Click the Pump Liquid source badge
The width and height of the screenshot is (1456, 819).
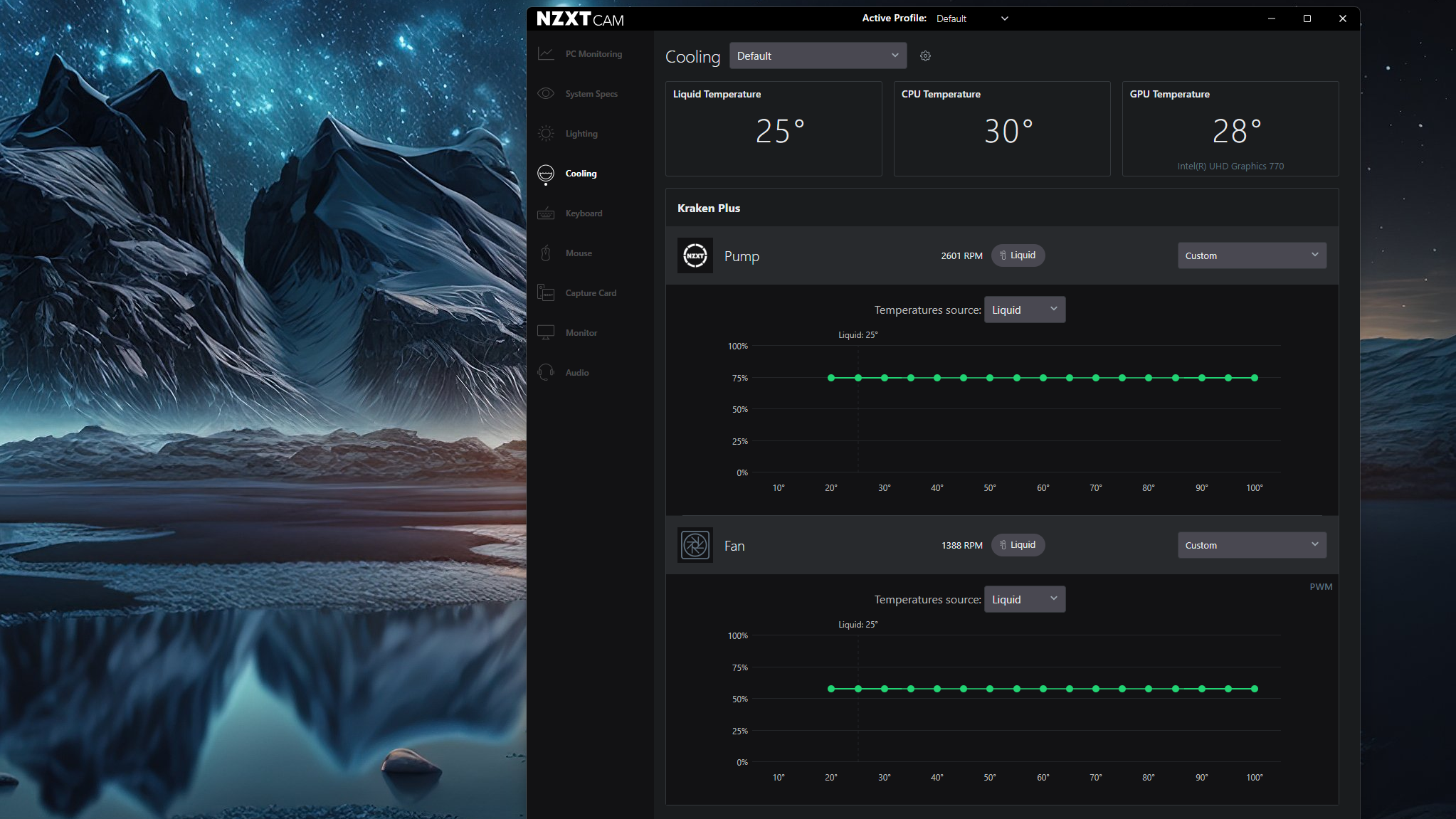(1018, 255)
